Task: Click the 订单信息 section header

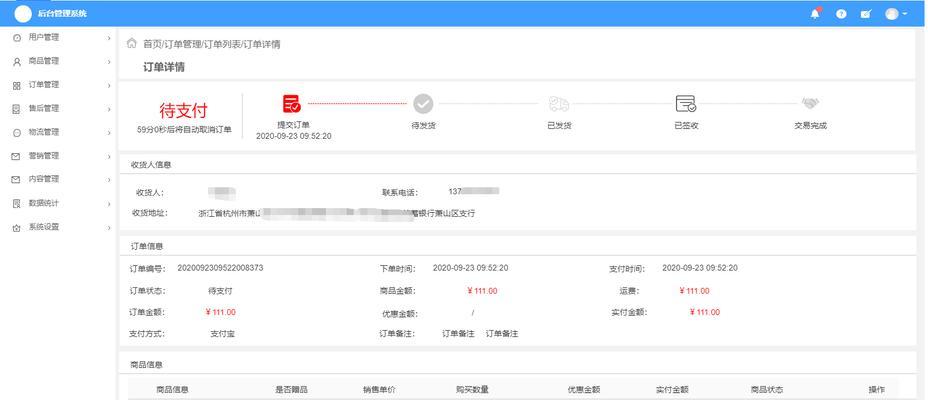Action: pos(147,246)
